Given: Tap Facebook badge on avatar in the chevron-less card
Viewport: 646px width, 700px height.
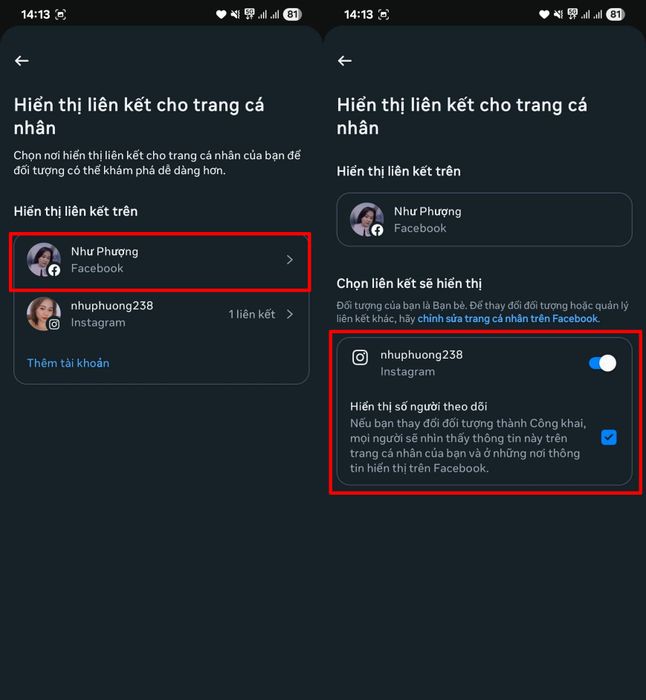Looking at the screenshot, I should 377,230.
